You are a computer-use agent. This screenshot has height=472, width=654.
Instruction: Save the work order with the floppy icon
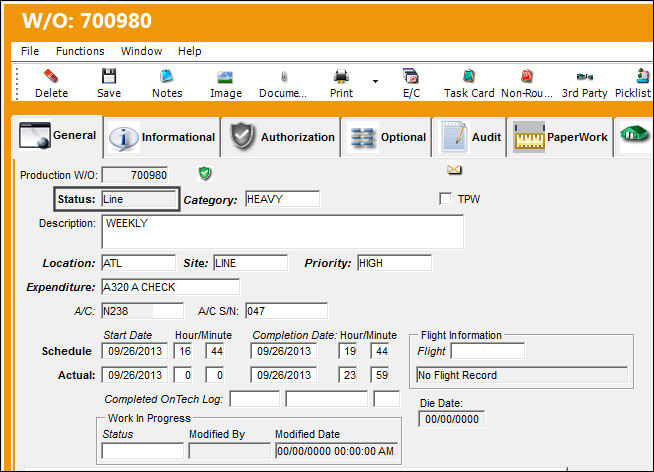(109, 77)
